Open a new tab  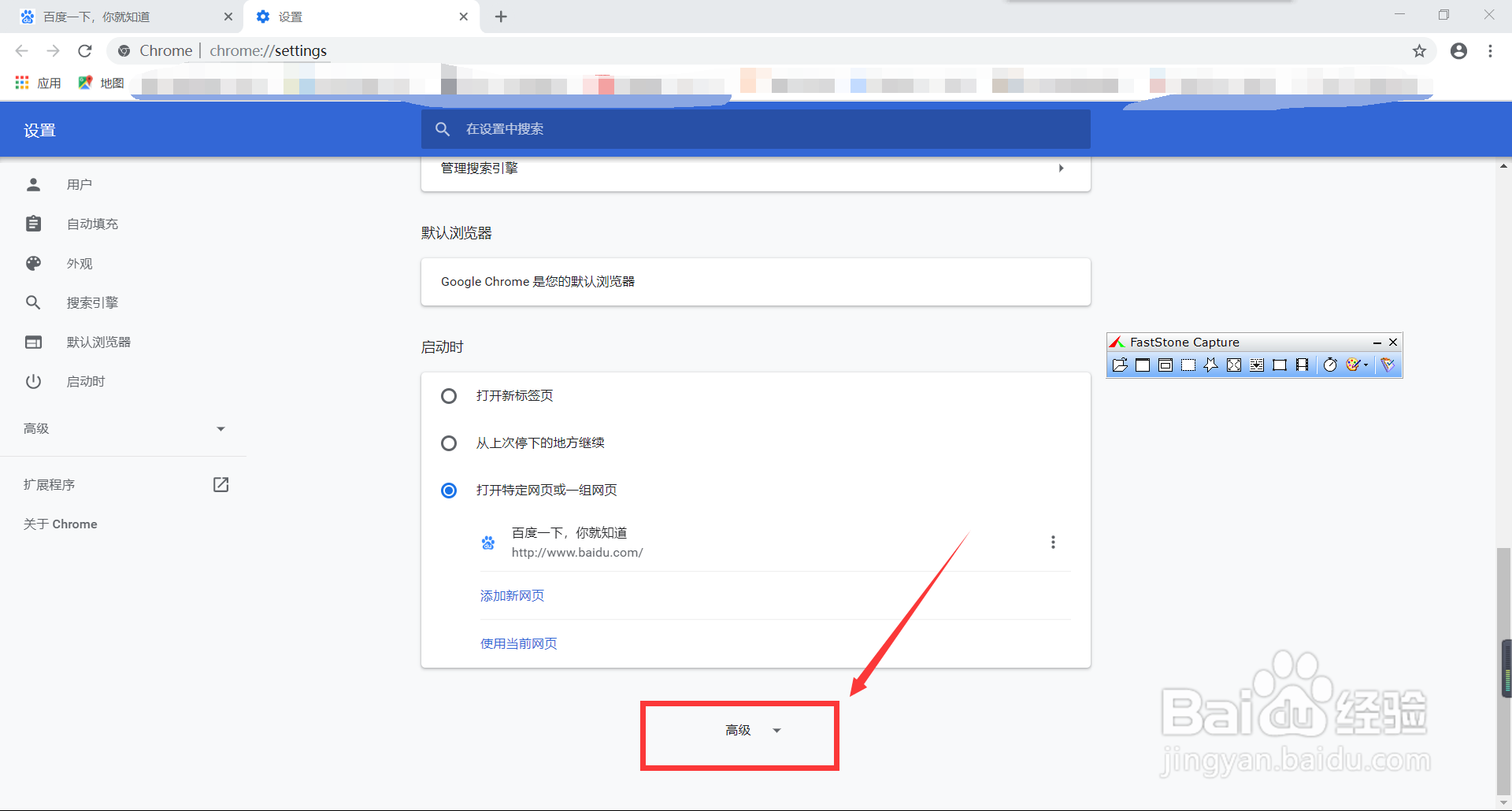pos(501,17)
